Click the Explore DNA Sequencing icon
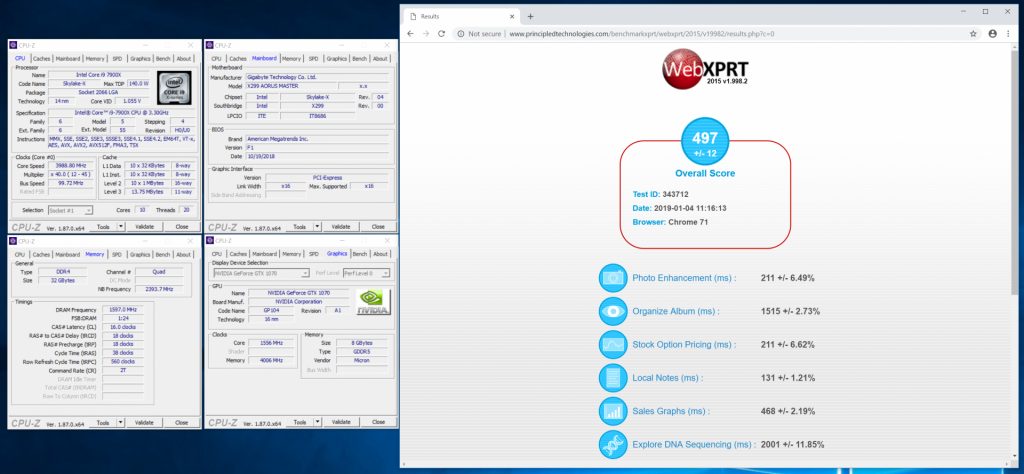The width and height of the screenshot is (1024, 474). [x=612, y=444]
